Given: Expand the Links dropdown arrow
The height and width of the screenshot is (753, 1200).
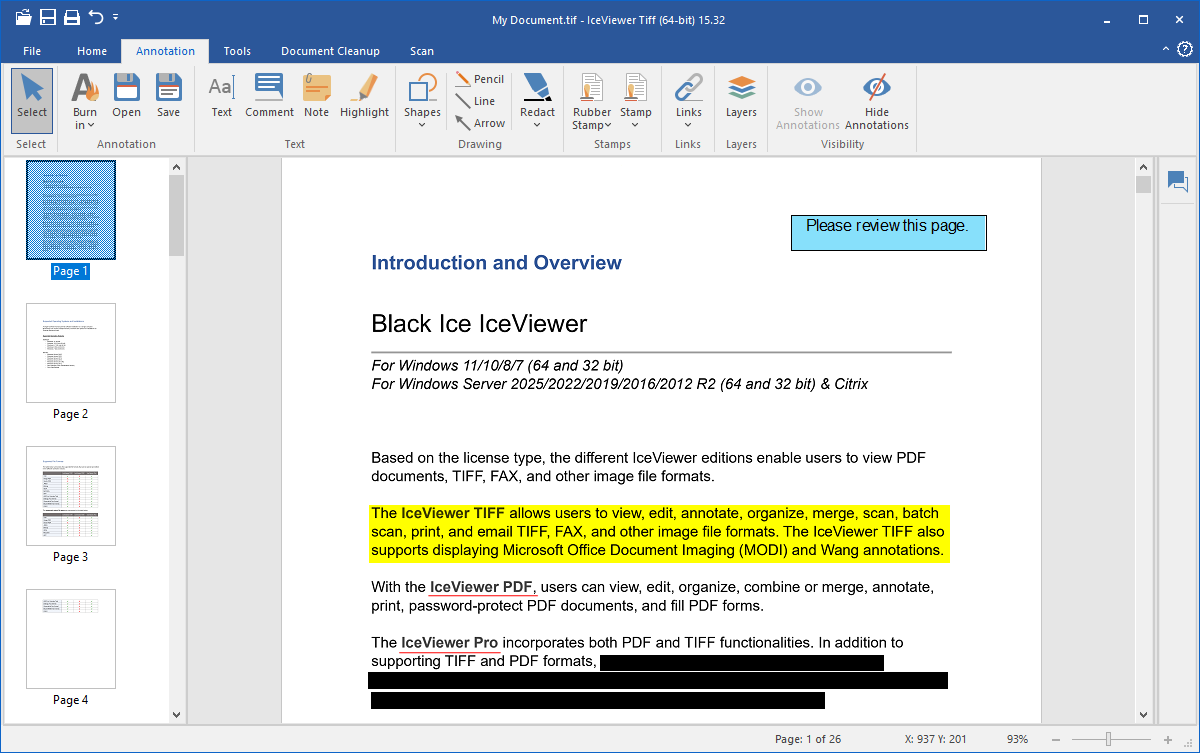Looking at the screenshot, I should [689, 126].
